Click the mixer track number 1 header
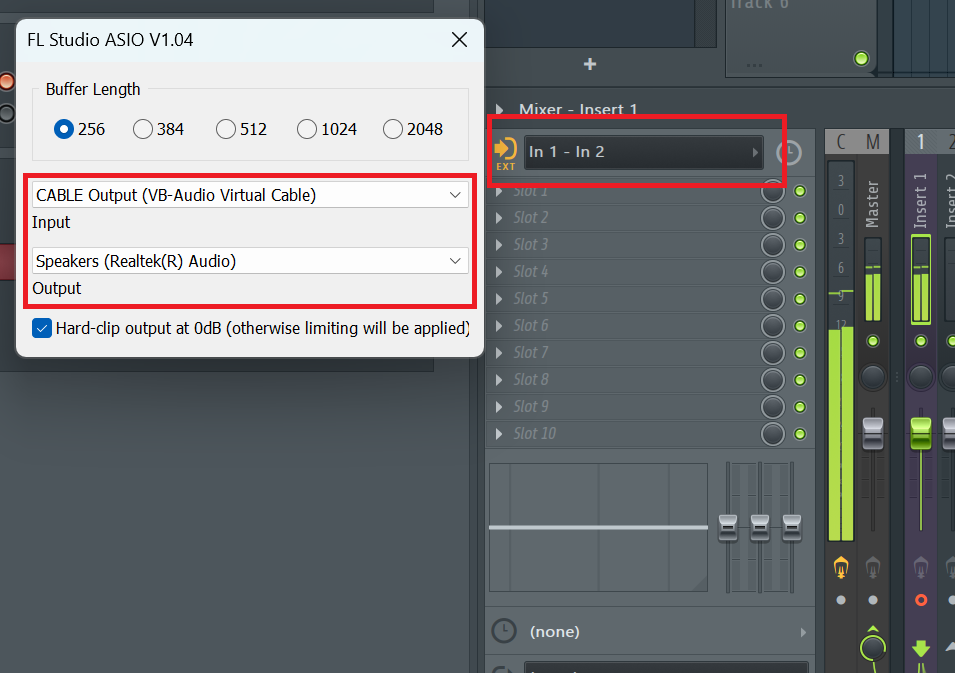 point(920,142)
